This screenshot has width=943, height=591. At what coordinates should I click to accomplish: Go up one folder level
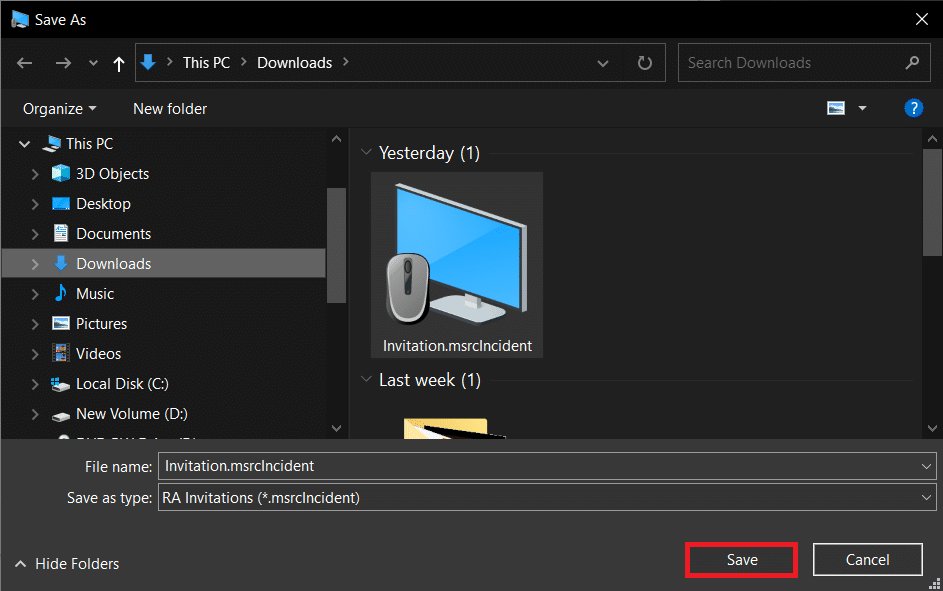click(x=117, y=62)
